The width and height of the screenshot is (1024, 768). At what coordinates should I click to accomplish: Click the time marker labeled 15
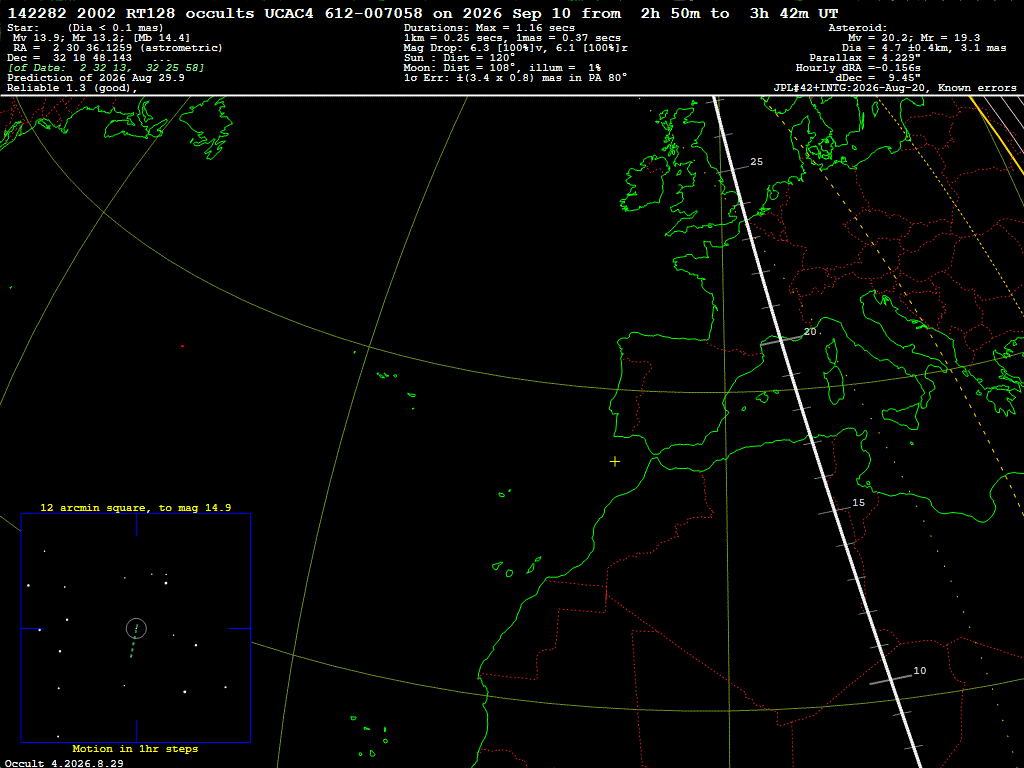coord(859,503)
